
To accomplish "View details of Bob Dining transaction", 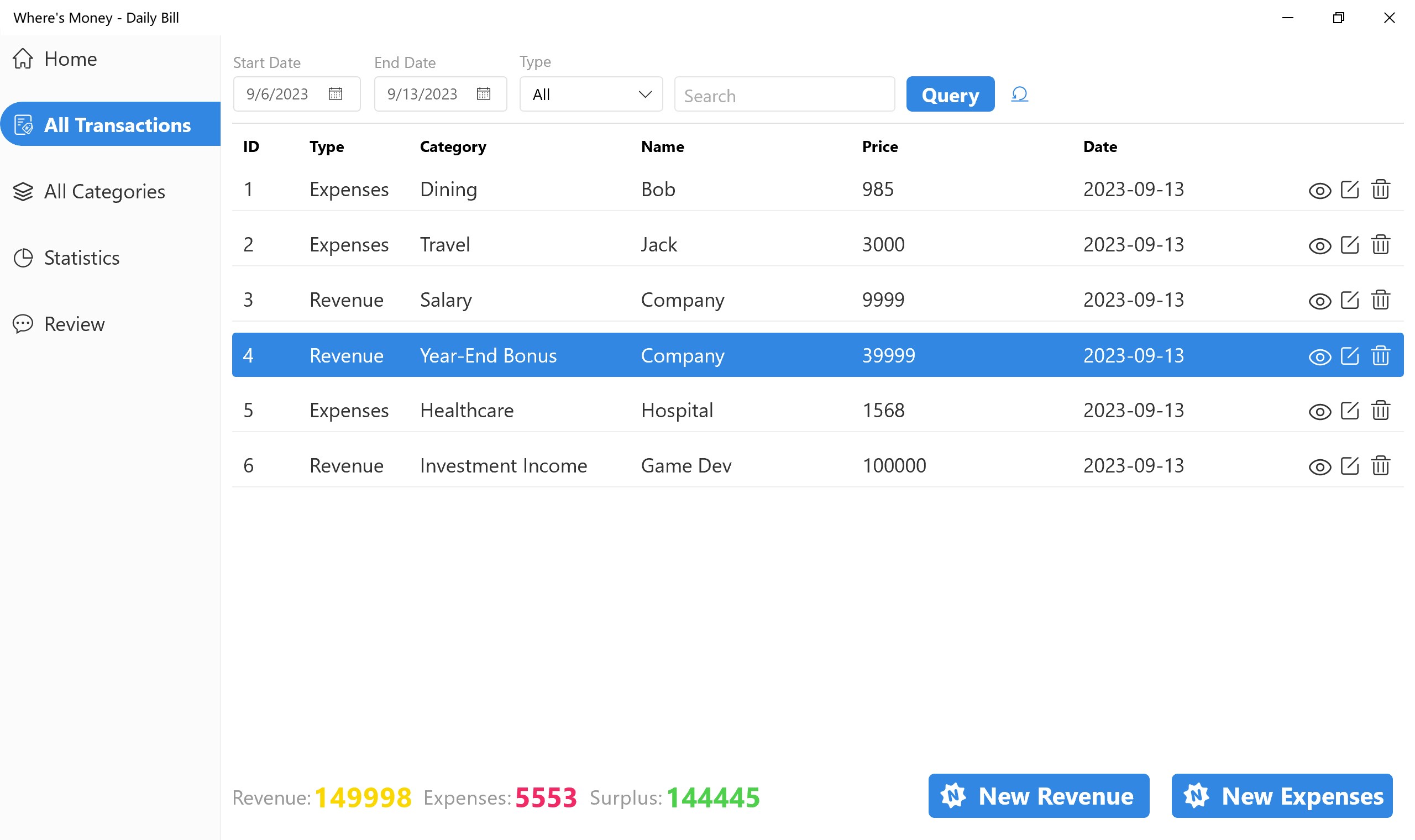I will pos(1319,191).
